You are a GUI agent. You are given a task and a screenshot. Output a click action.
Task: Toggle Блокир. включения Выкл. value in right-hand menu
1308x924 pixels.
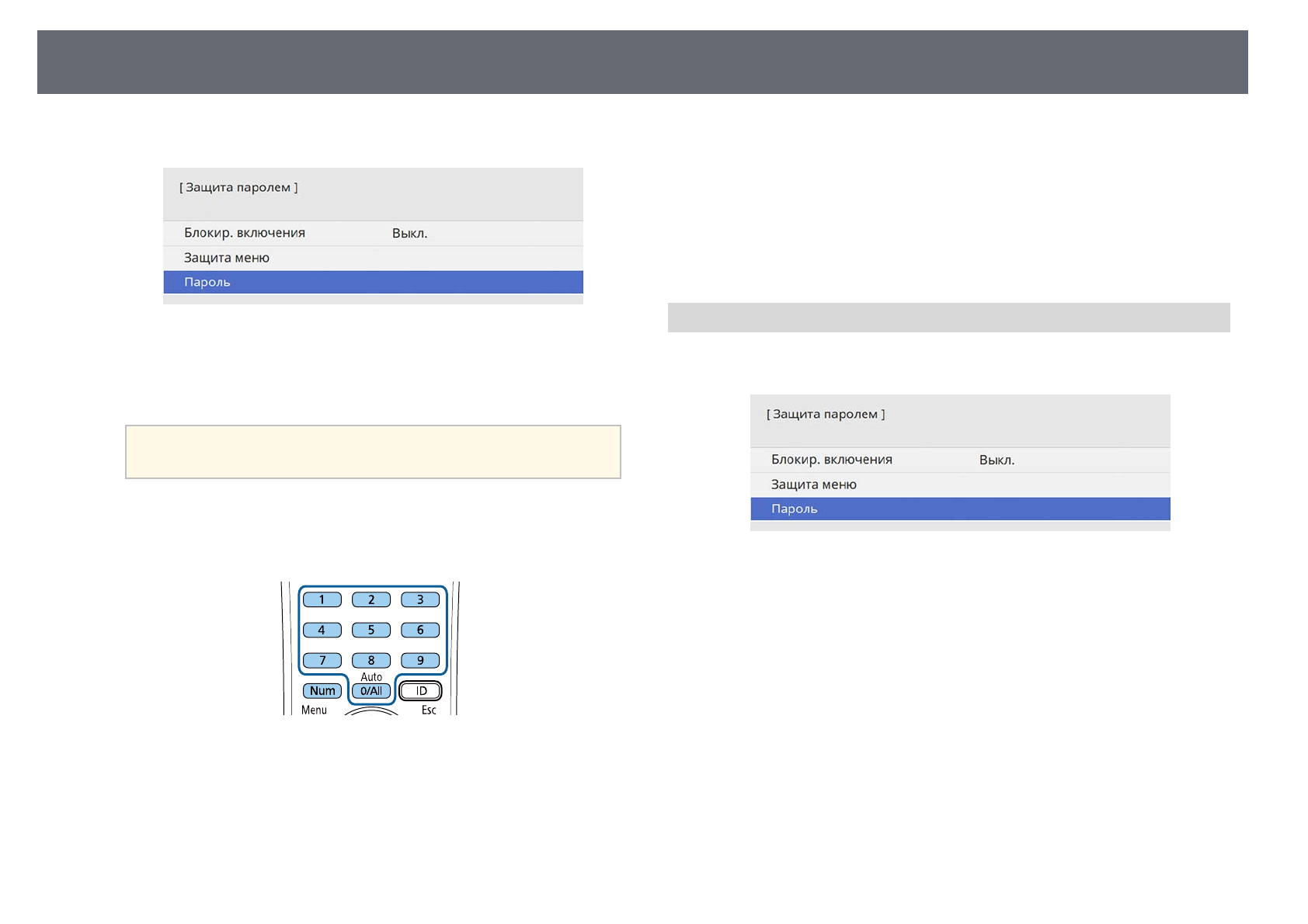point(997,460)
